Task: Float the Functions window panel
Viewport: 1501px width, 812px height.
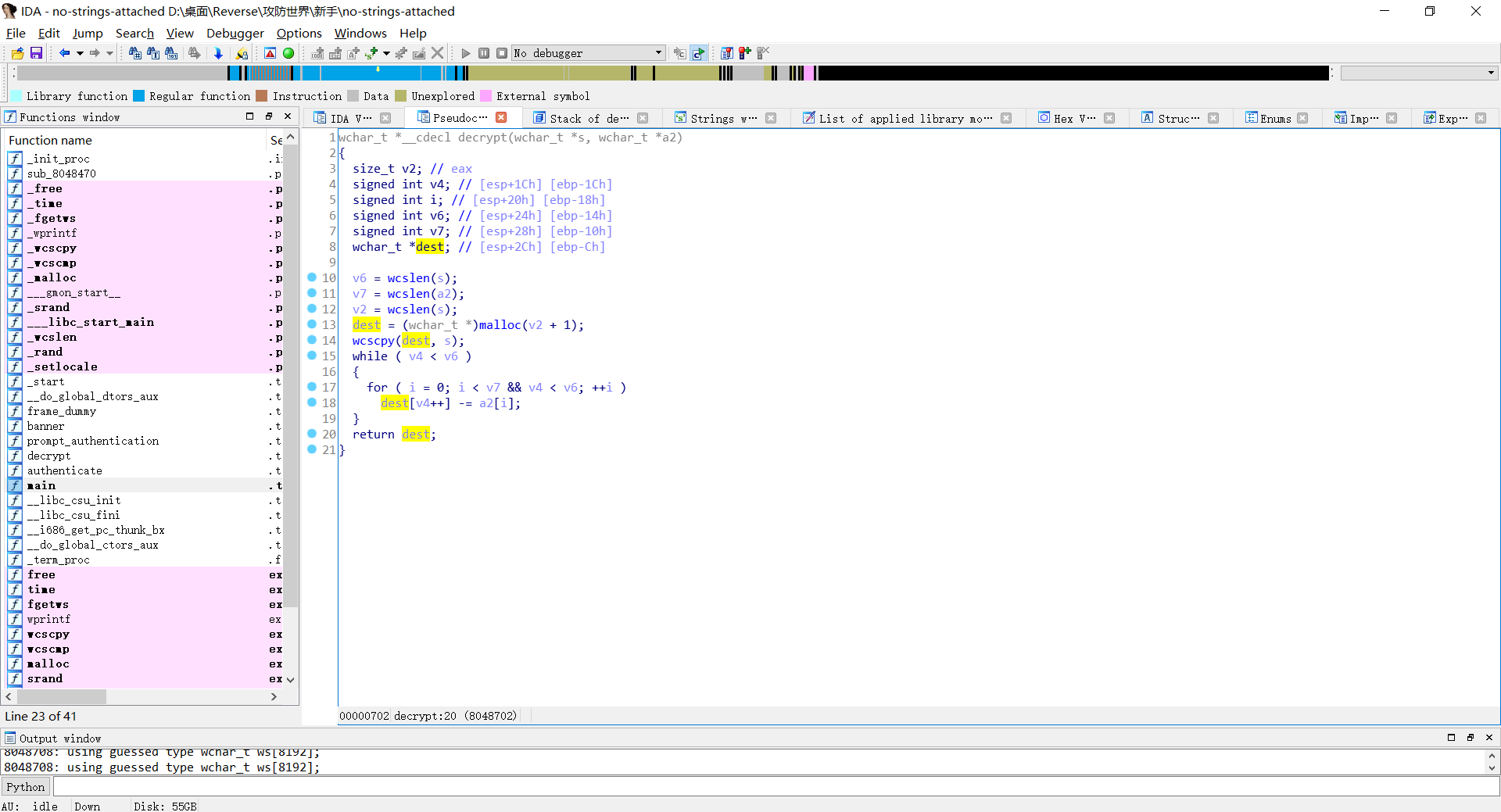Action: click(269, 116)
